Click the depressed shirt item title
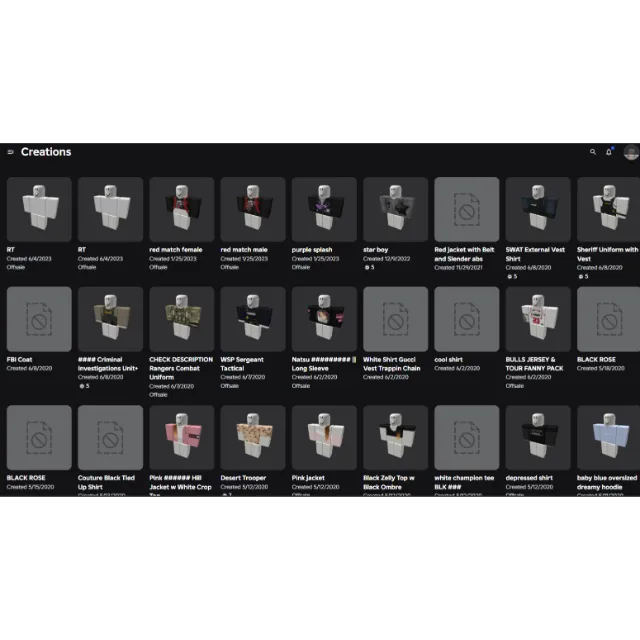 [x=529, y=478]
